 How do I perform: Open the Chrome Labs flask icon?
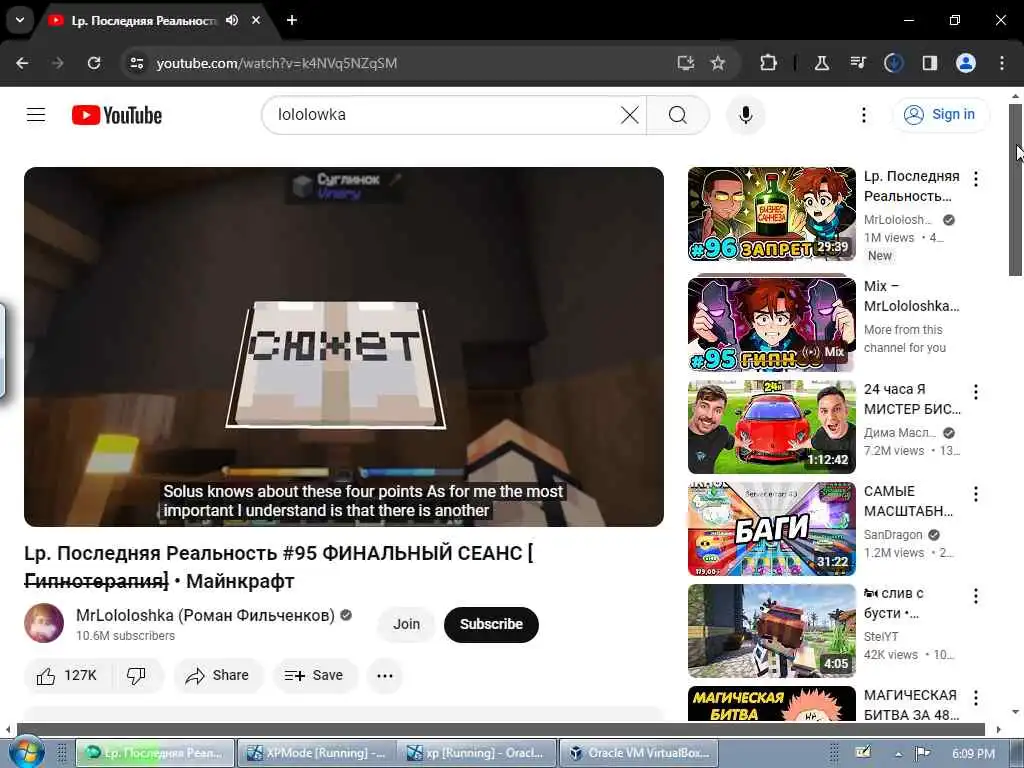click(x=822, y=63)
